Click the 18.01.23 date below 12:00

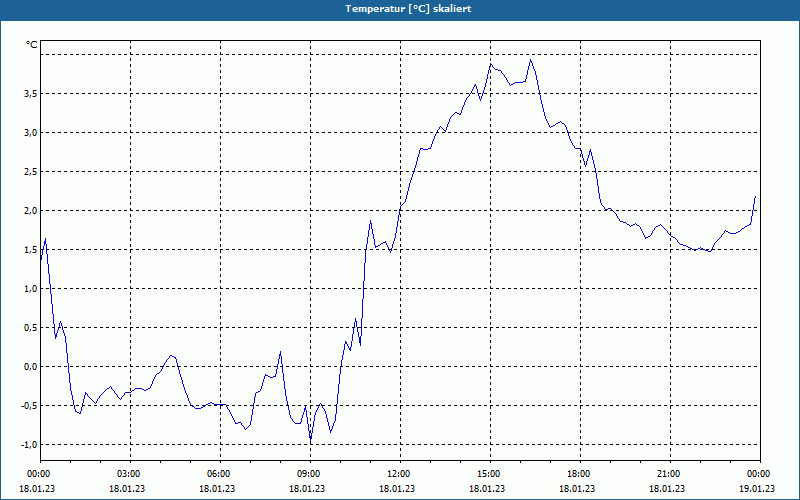point(397,488)
